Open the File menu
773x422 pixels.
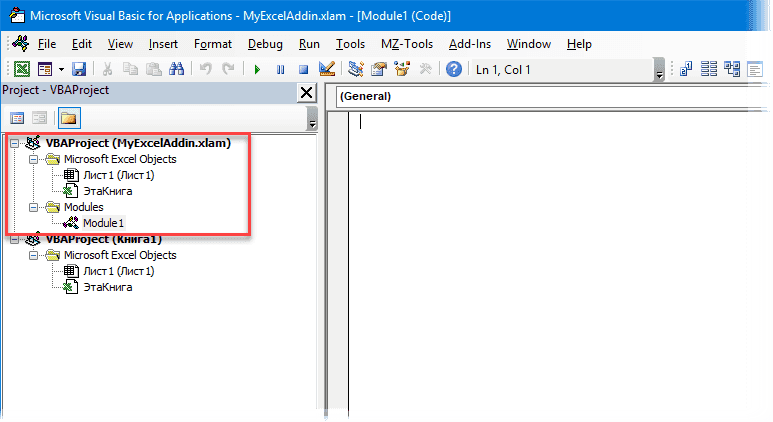tap(47, 44)
